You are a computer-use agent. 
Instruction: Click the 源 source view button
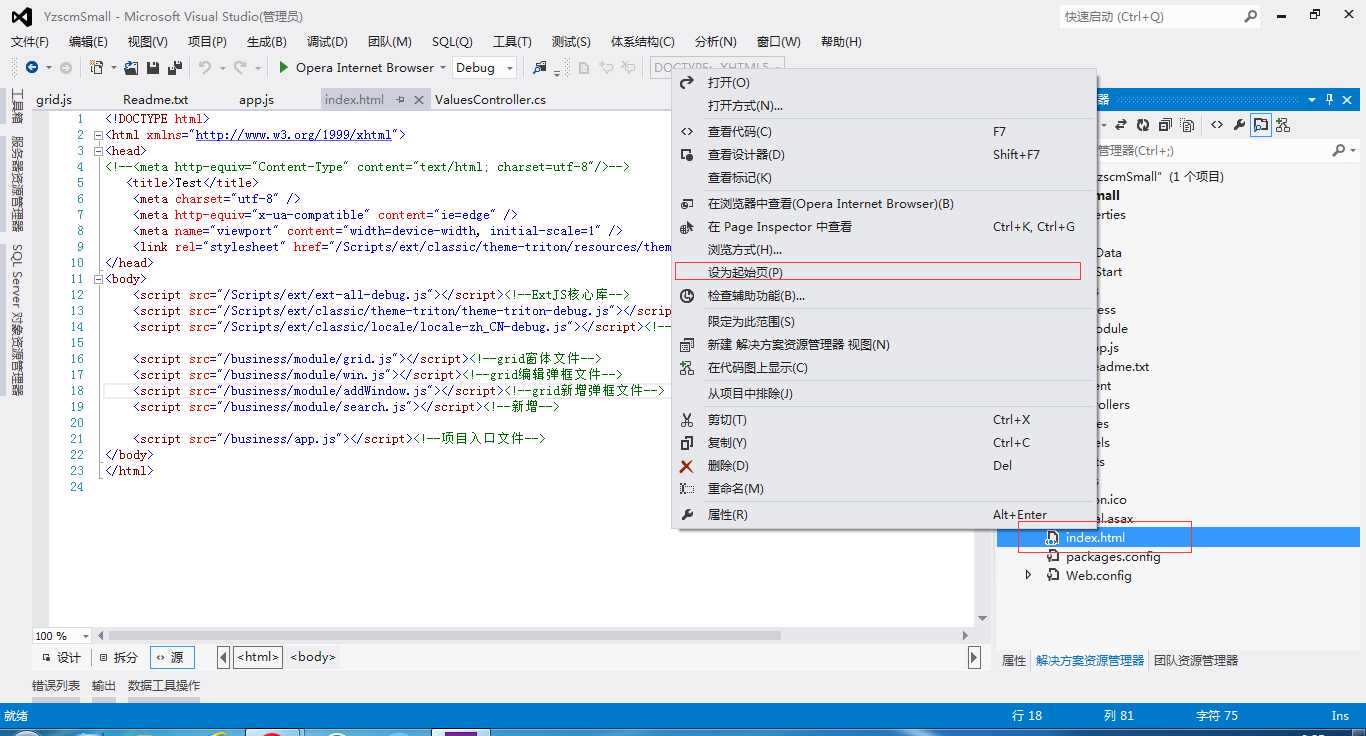click(x=172, y=657)
